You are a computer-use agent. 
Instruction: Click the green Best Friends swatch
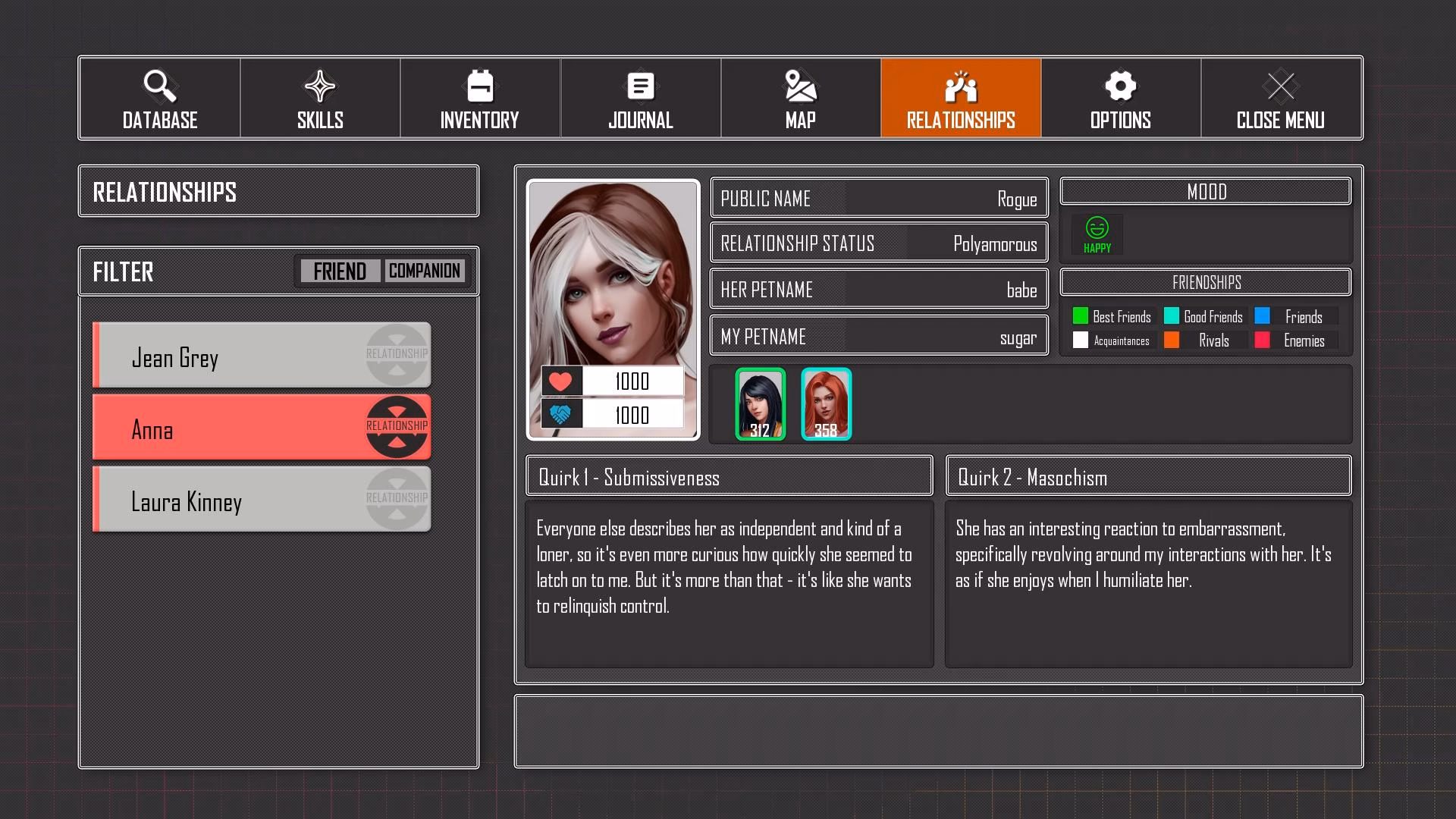1081,316
